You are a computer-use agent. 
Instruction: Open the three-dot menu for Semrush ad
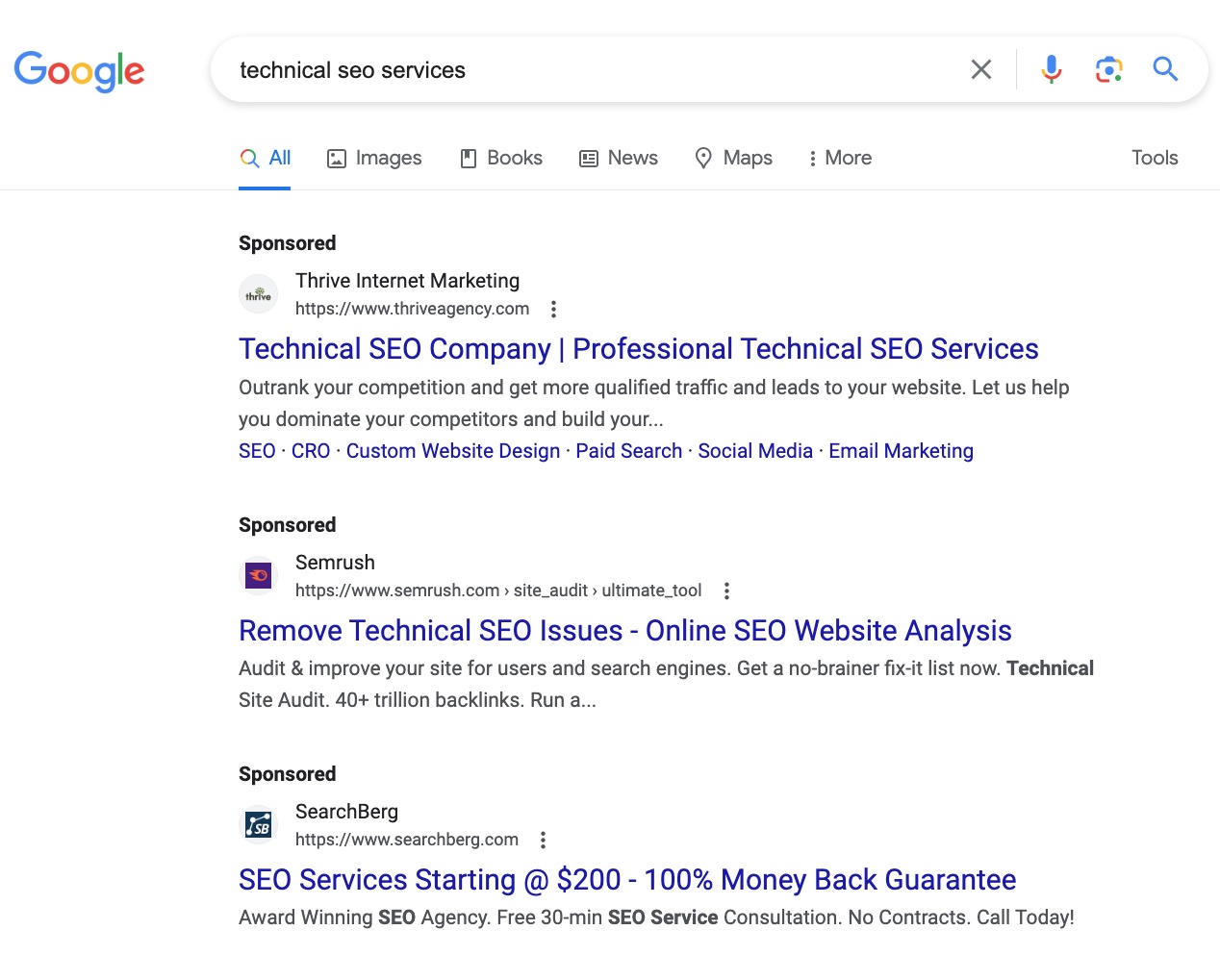tap(726, 591)
